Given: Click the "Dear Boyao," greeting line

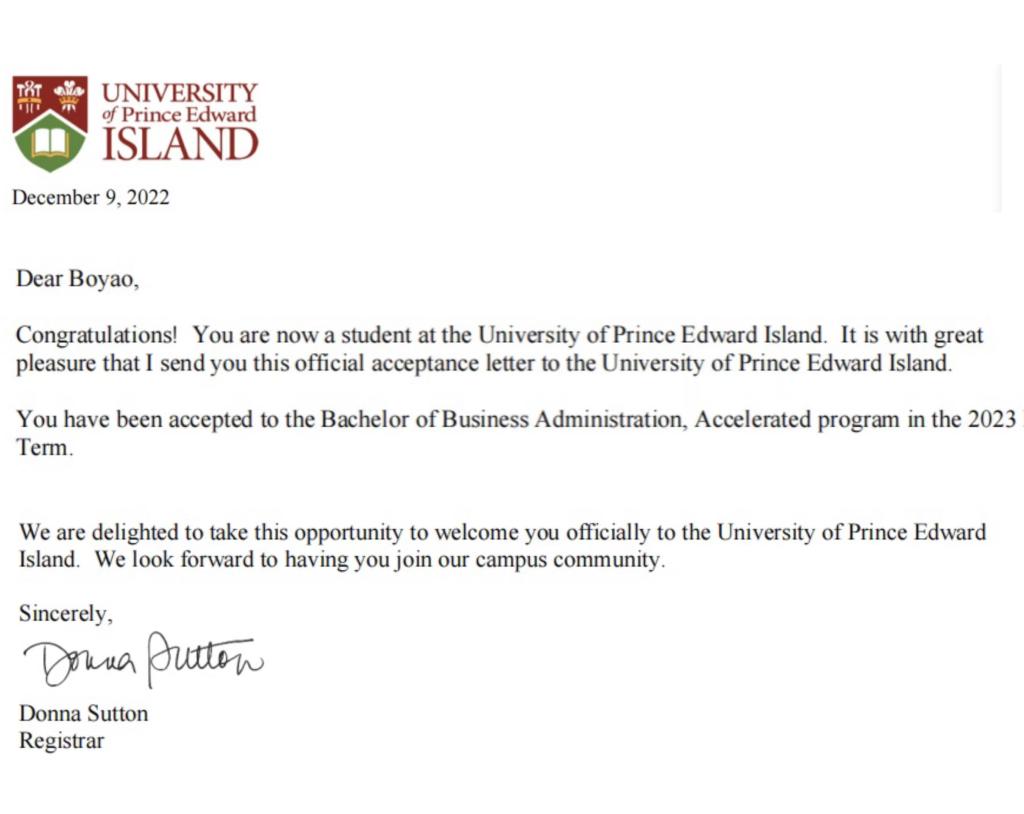Looking at the screenshot, I should pyautogui.click(x=78, y=279).
